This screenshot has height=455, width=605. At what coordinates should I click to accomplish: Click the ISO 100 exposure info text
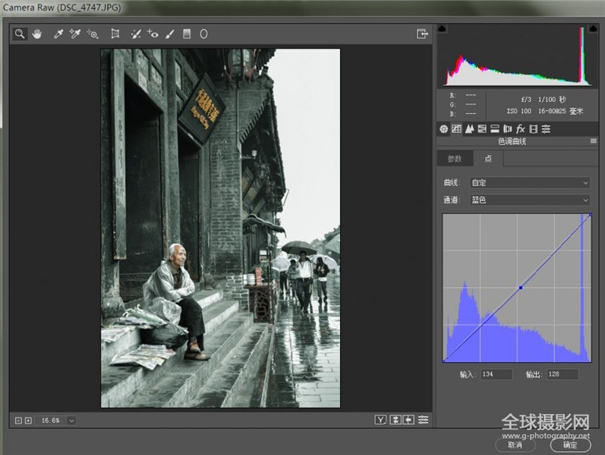coord(519,111)
